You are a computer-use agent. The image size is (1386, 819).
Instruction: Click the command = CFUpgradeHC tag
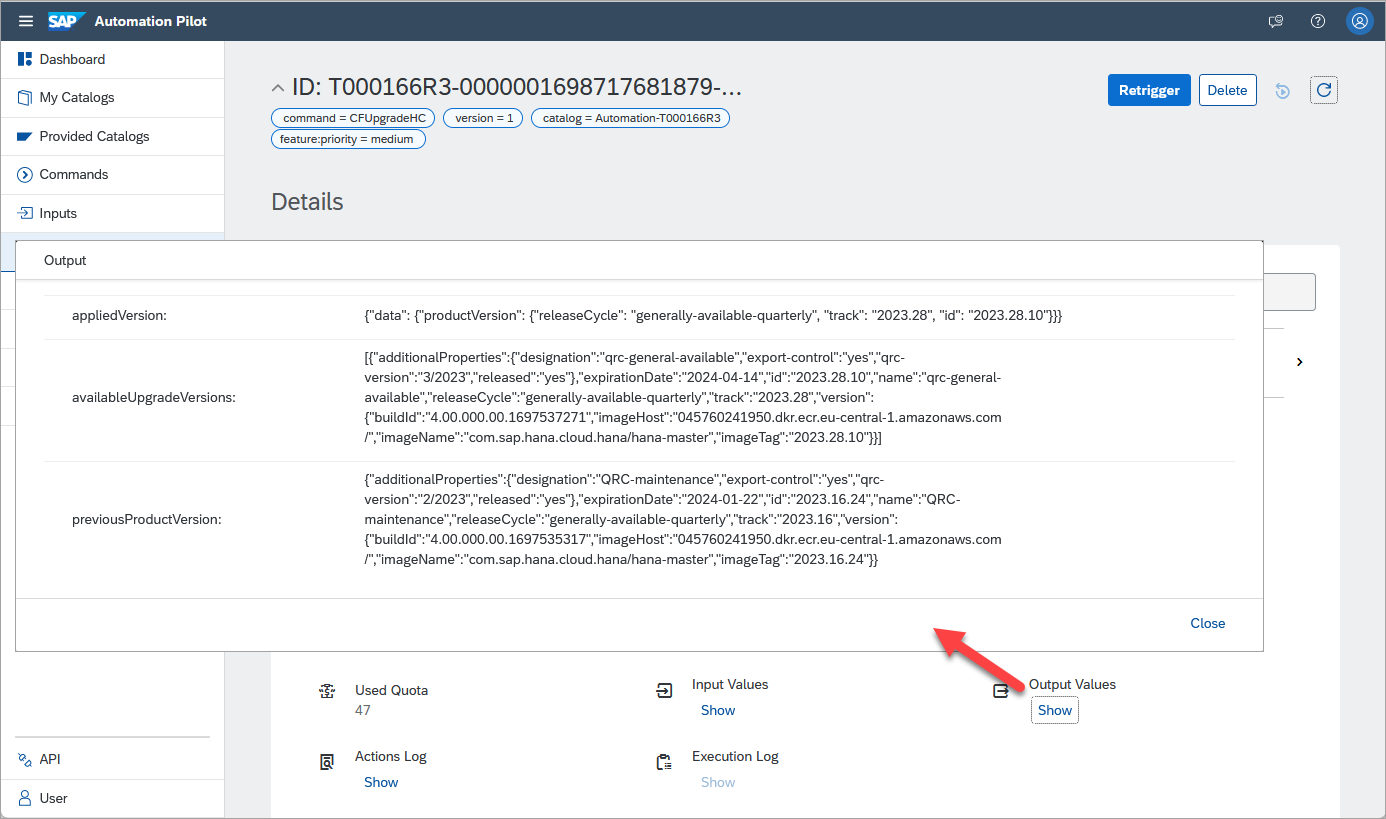pyautogui.click(x=354, y=118)
